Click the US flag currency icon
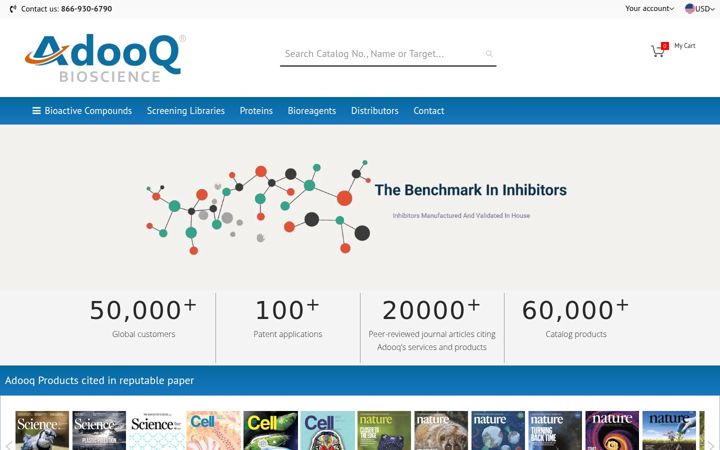Viewport: 720px width, 450px height. point(689,8)
